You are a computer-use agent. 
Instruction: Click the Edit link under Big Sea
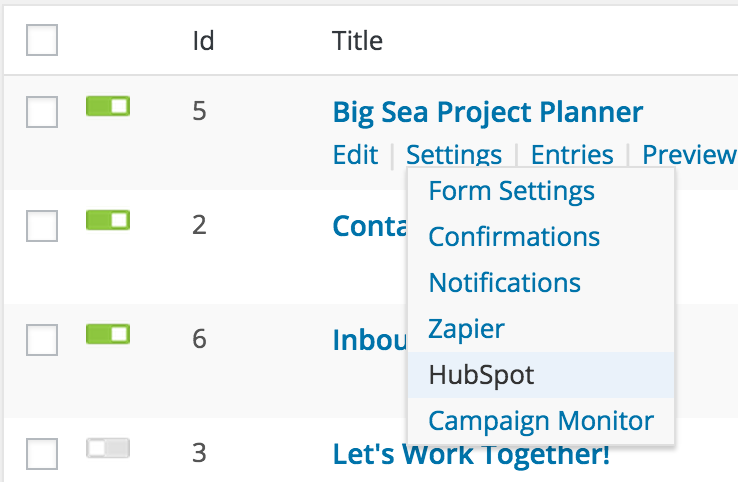tap(355, 155)
